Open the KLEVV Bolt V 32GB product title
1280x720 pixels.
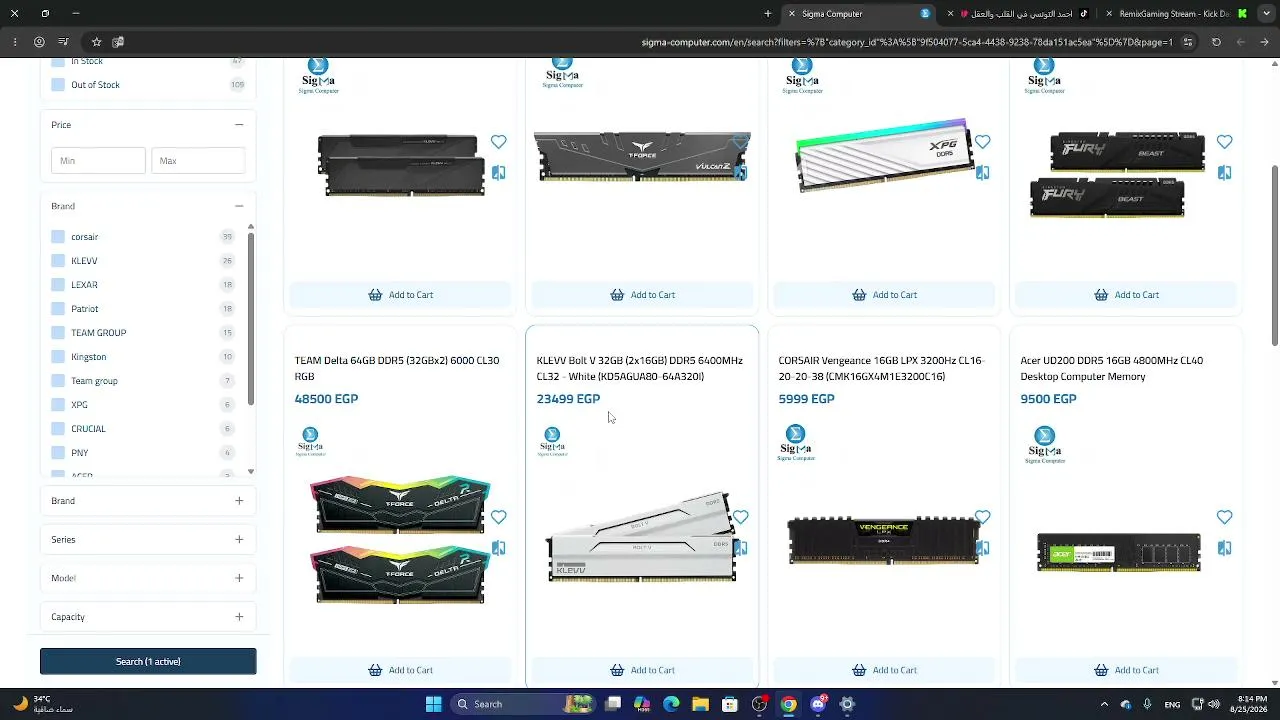(640, 368)
